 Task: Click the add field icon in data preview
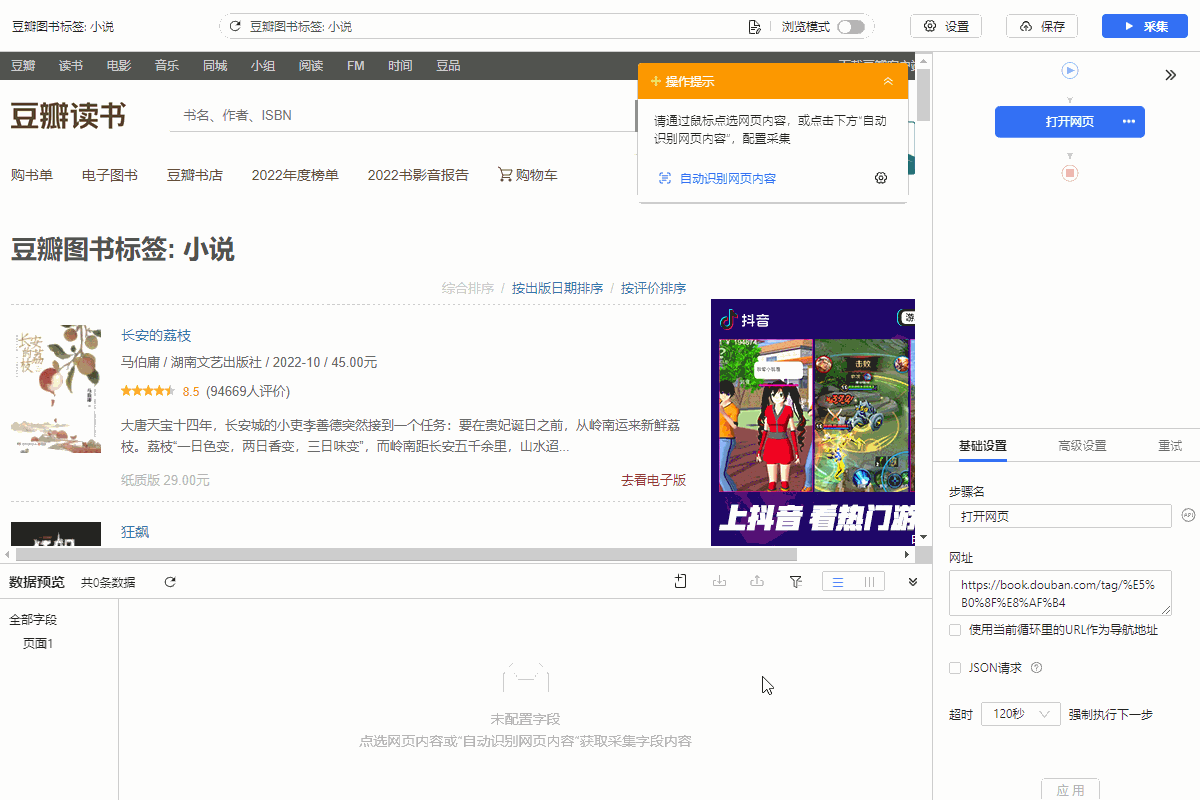(x=681, y=582)
